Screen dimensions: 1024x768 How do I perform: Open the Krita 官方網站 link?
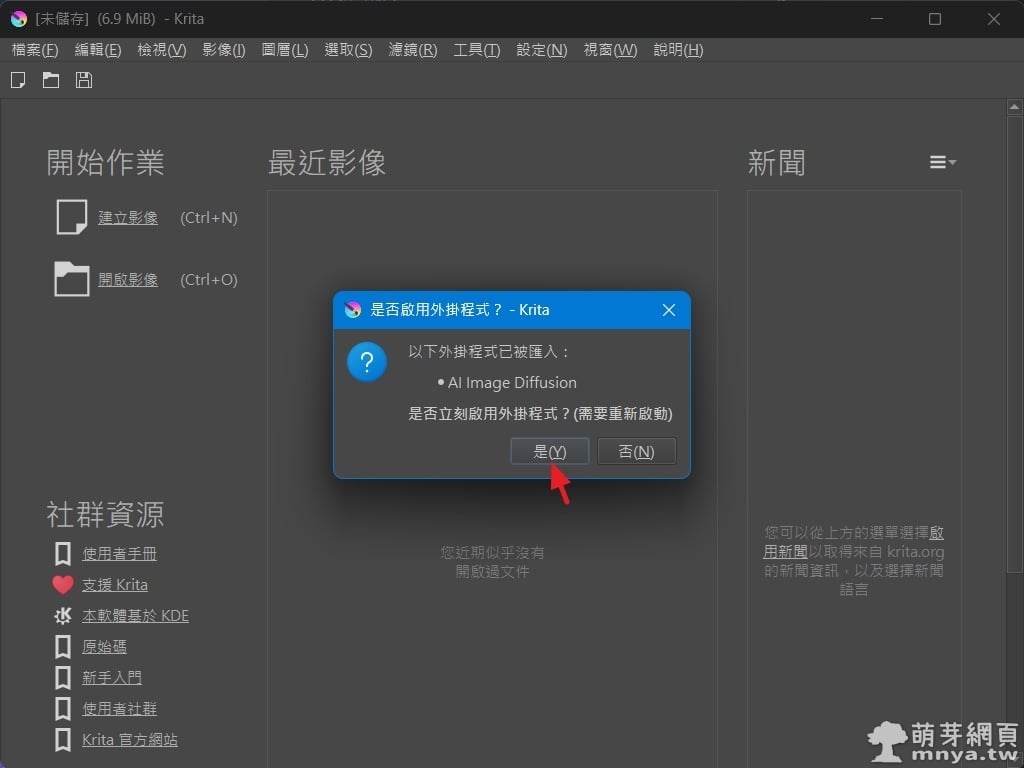[x=130, y=740]
